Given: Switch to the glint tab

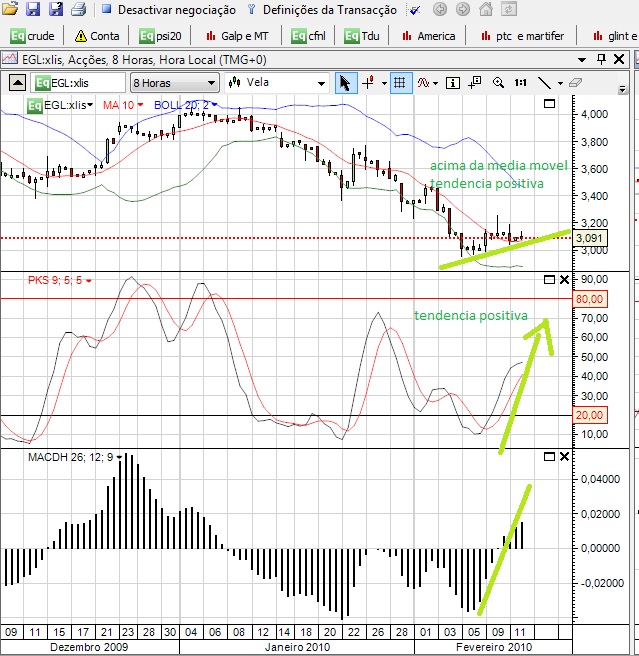Looking at the screenshot, I should (x=615, y=36).
